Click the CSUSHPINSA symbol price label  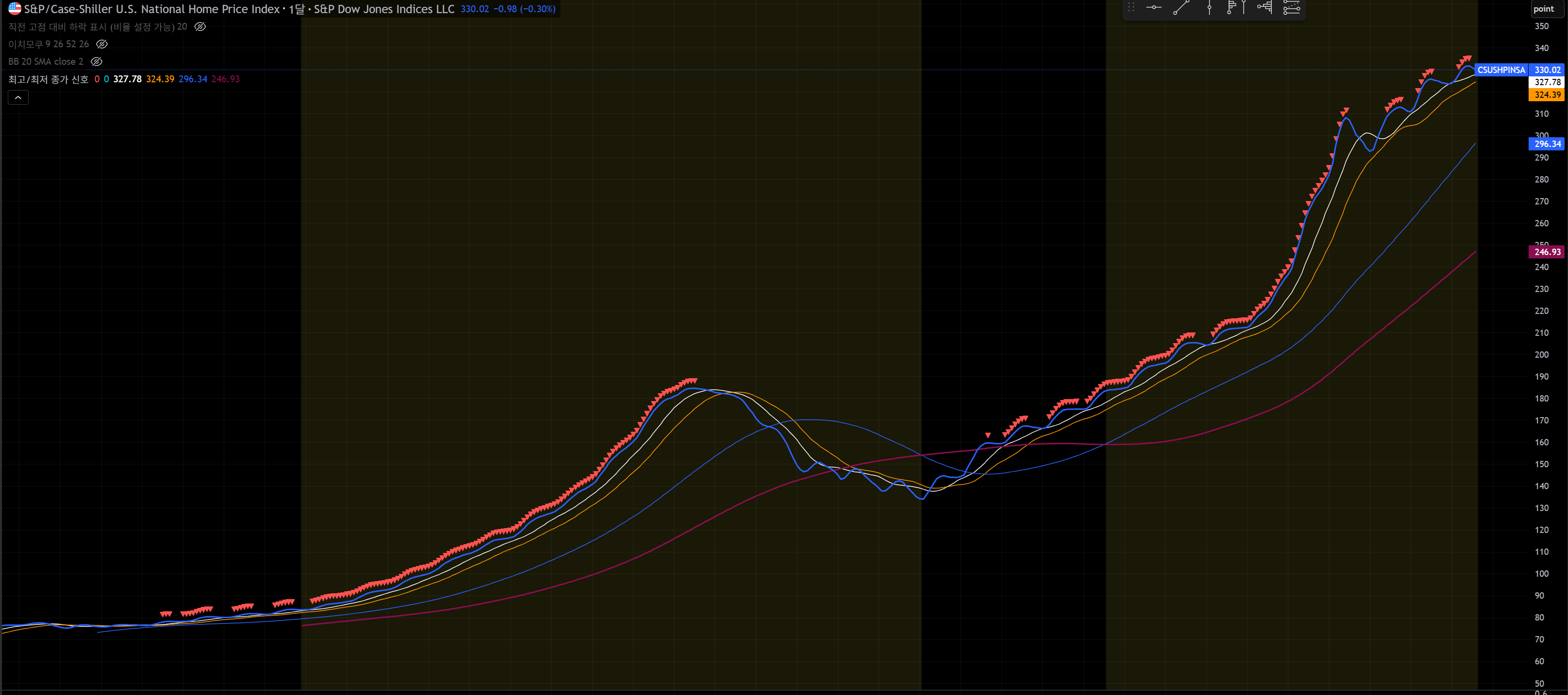point(1501,70)
